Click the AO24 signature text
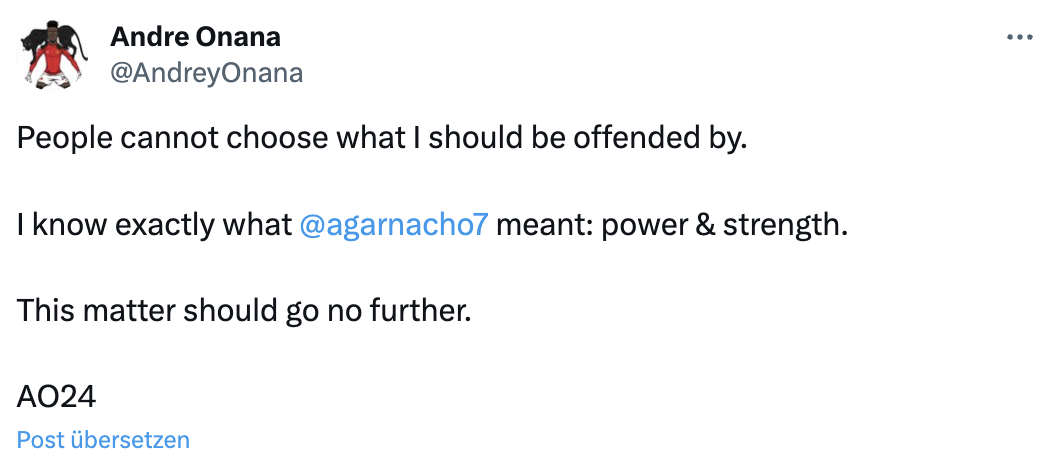 [x=56, y=396]
